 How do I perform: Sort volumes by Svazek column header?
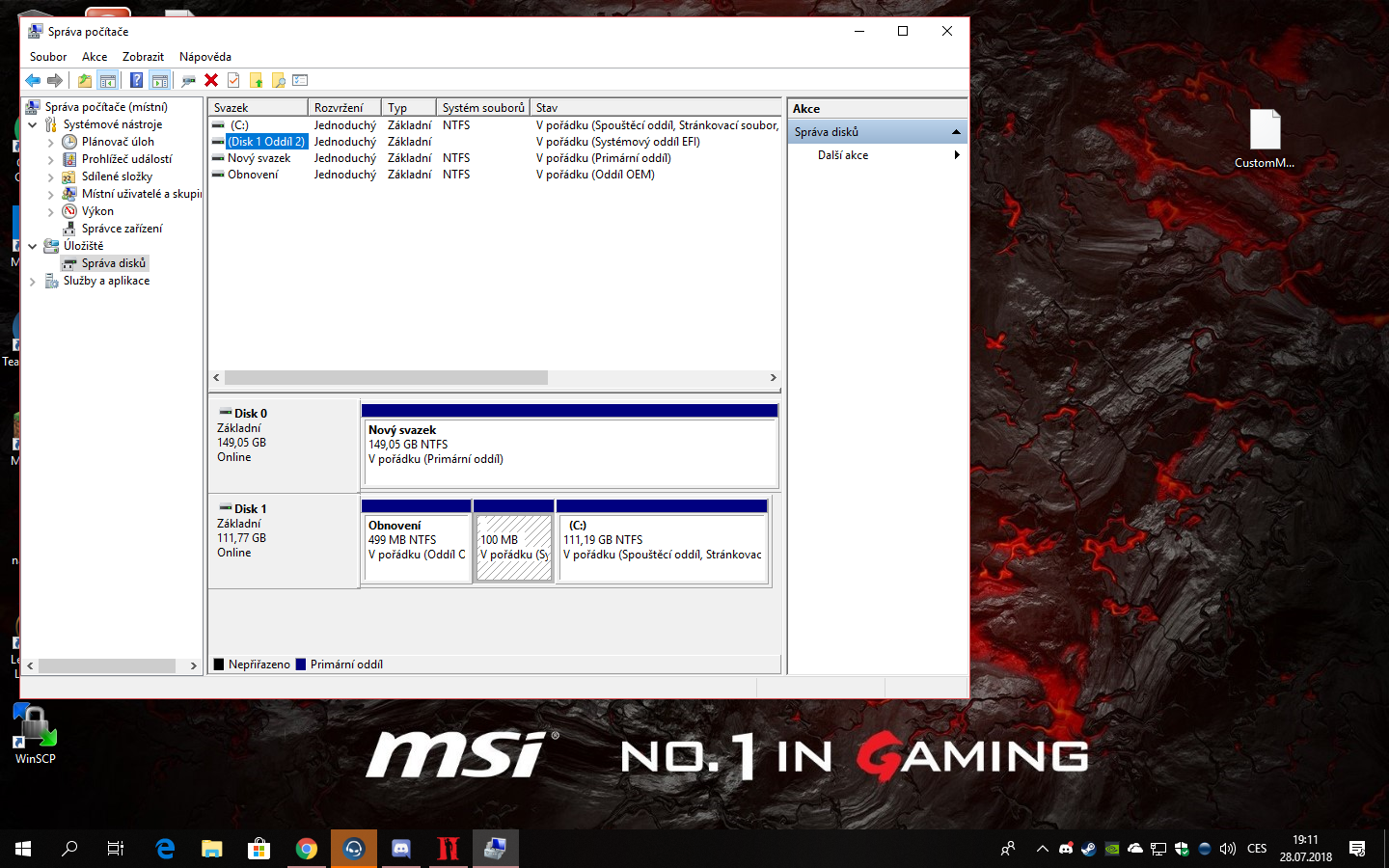click(x=258, y=108)
